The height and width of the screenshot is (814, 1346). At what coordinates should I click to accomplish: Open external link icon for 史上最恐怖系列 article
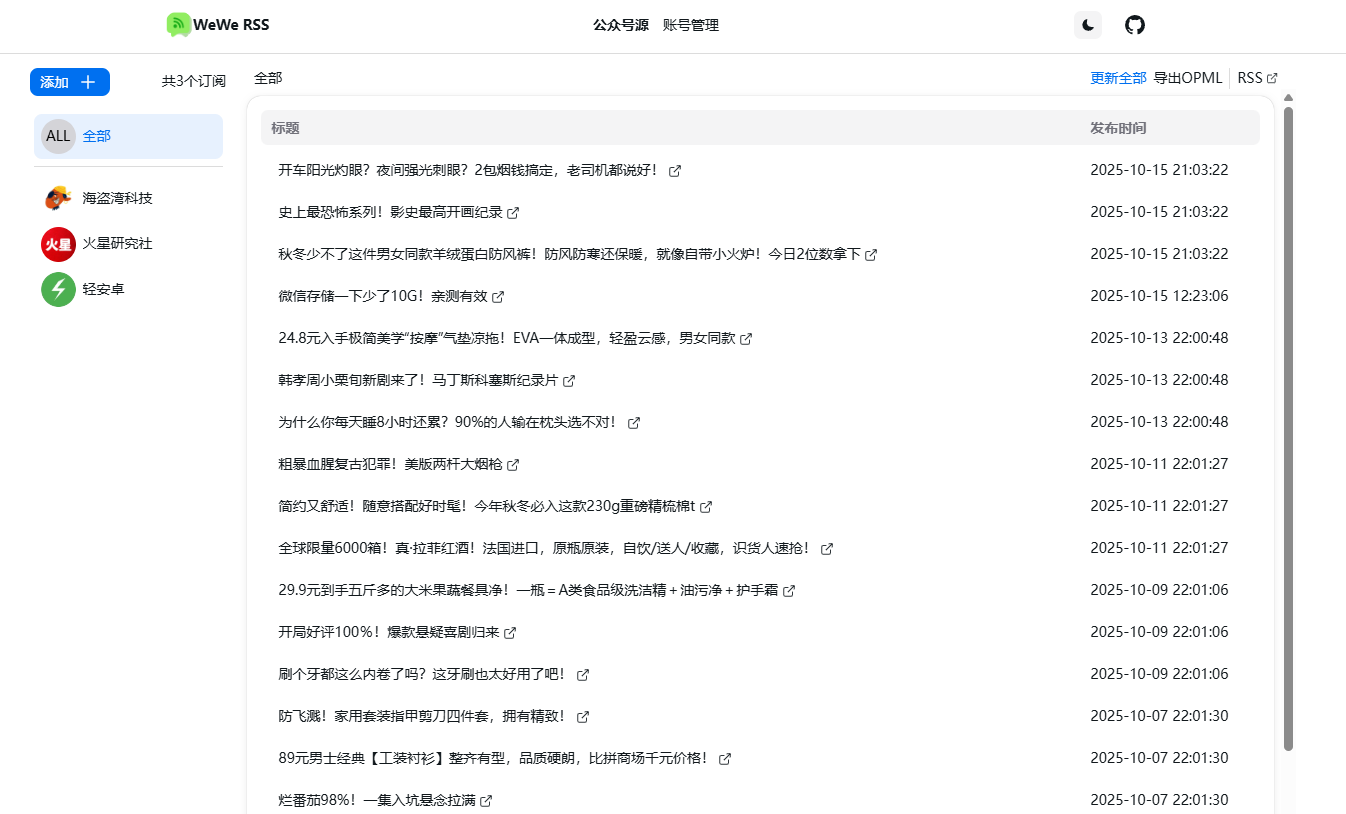coord(513,213)
